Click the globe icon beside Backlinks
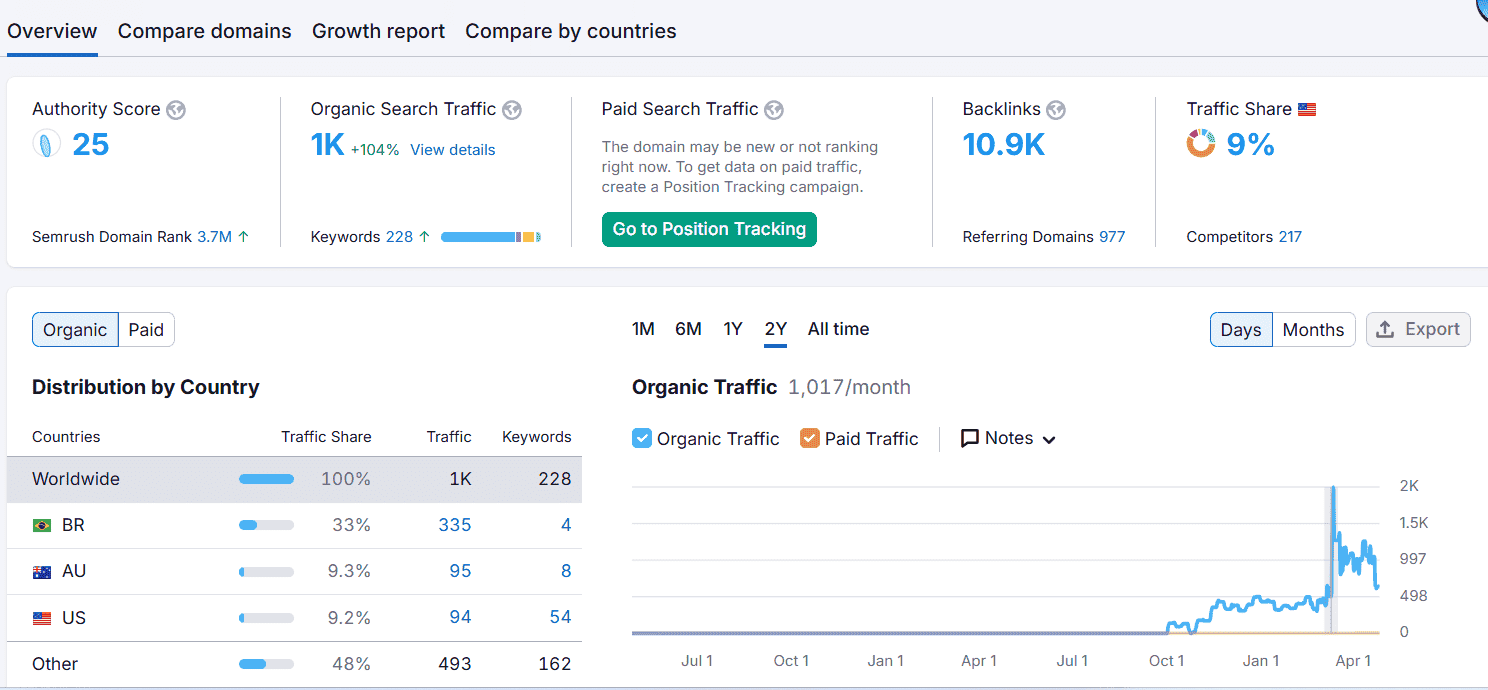This screenshot has height=690, width=1488. tap(1056, 110)
